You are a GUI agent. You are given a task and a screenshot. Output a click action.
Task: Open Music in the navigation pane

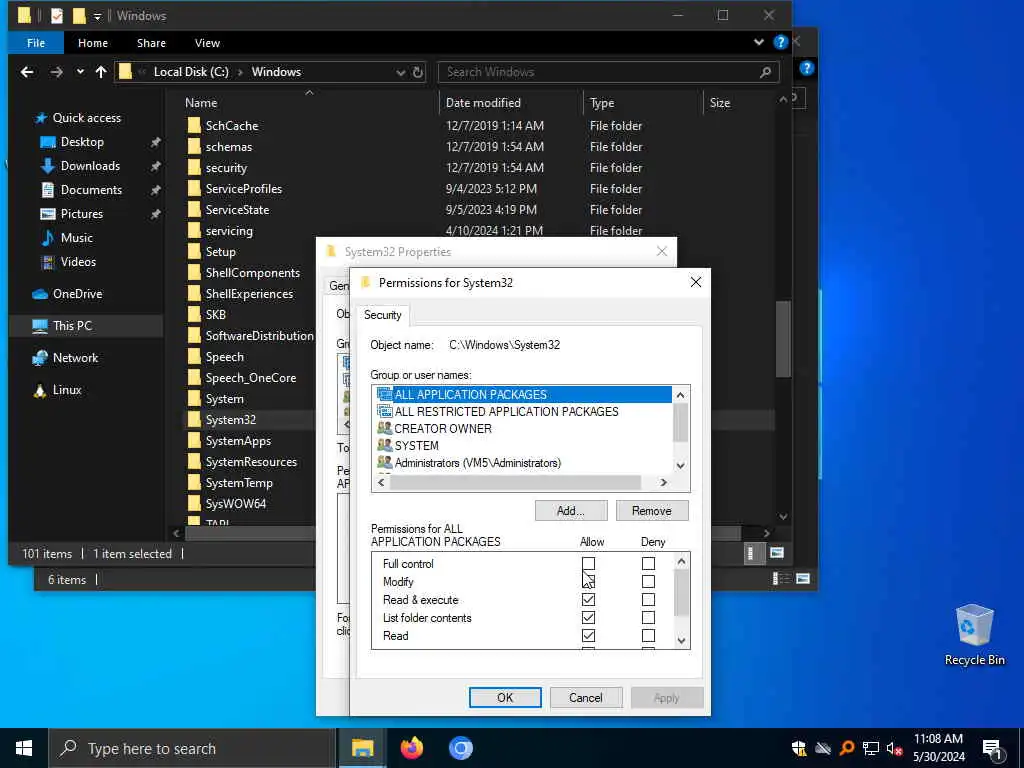click(x=76, y=238)
